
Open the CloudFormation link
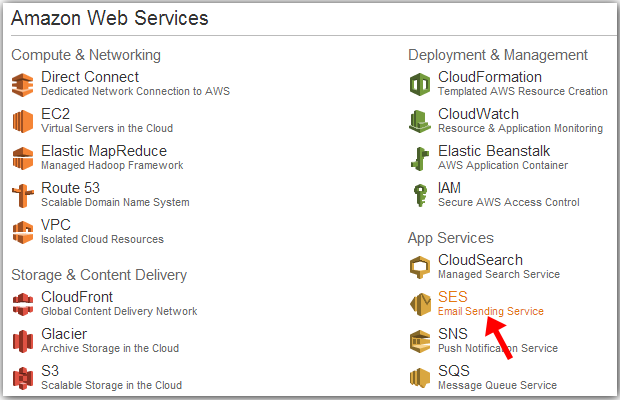[x=490, y=77]
